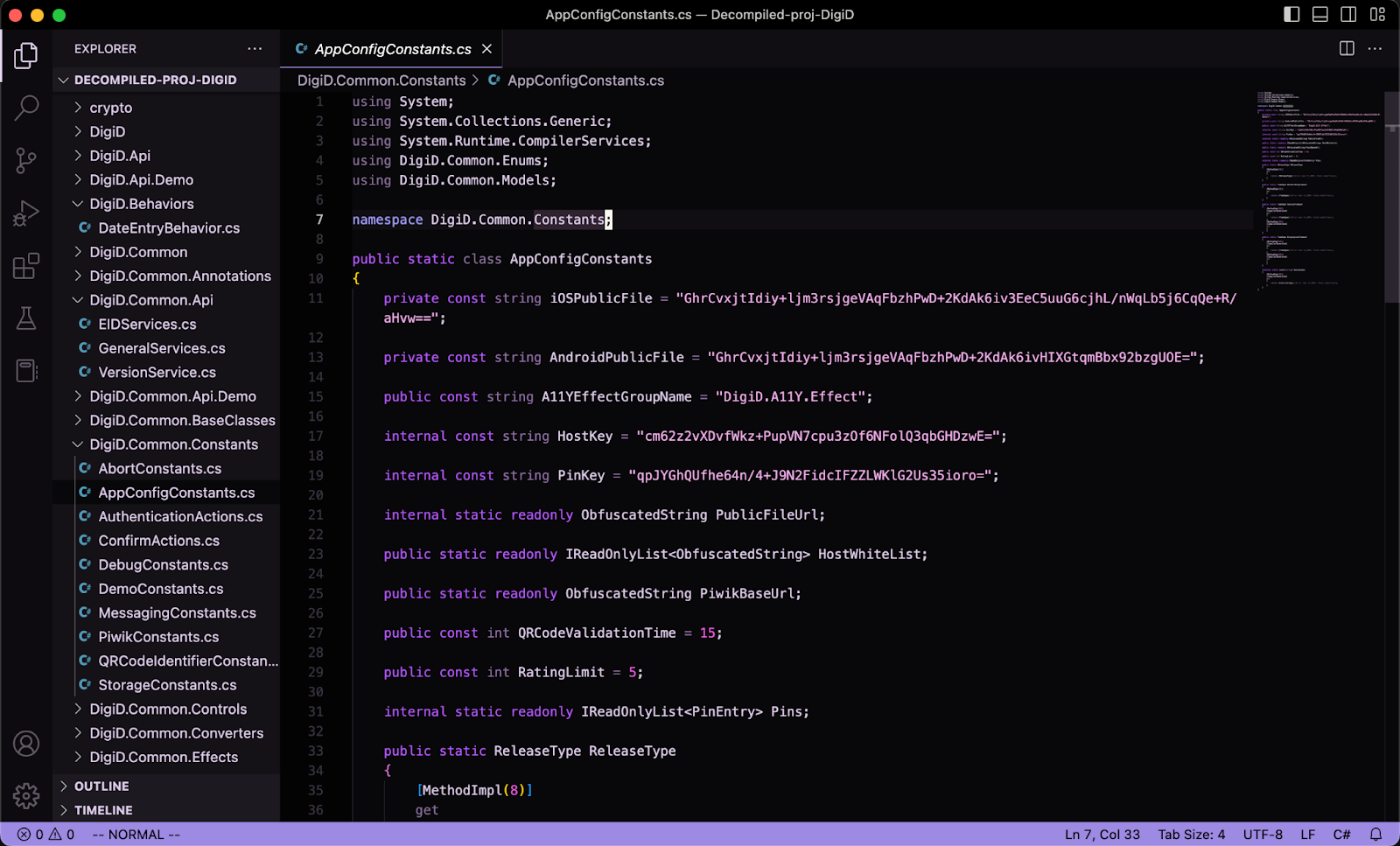
Task: Click the -- NORMAL -- Vim mode indicator
Action: pos(136,835)
